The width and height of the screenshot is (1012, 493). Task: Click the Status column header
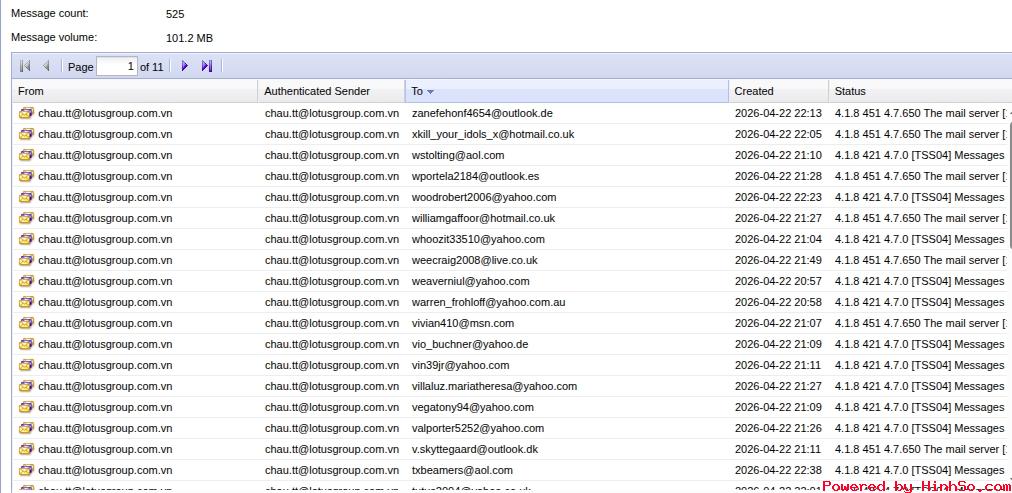pyautogui.click(x=850, y=91)
